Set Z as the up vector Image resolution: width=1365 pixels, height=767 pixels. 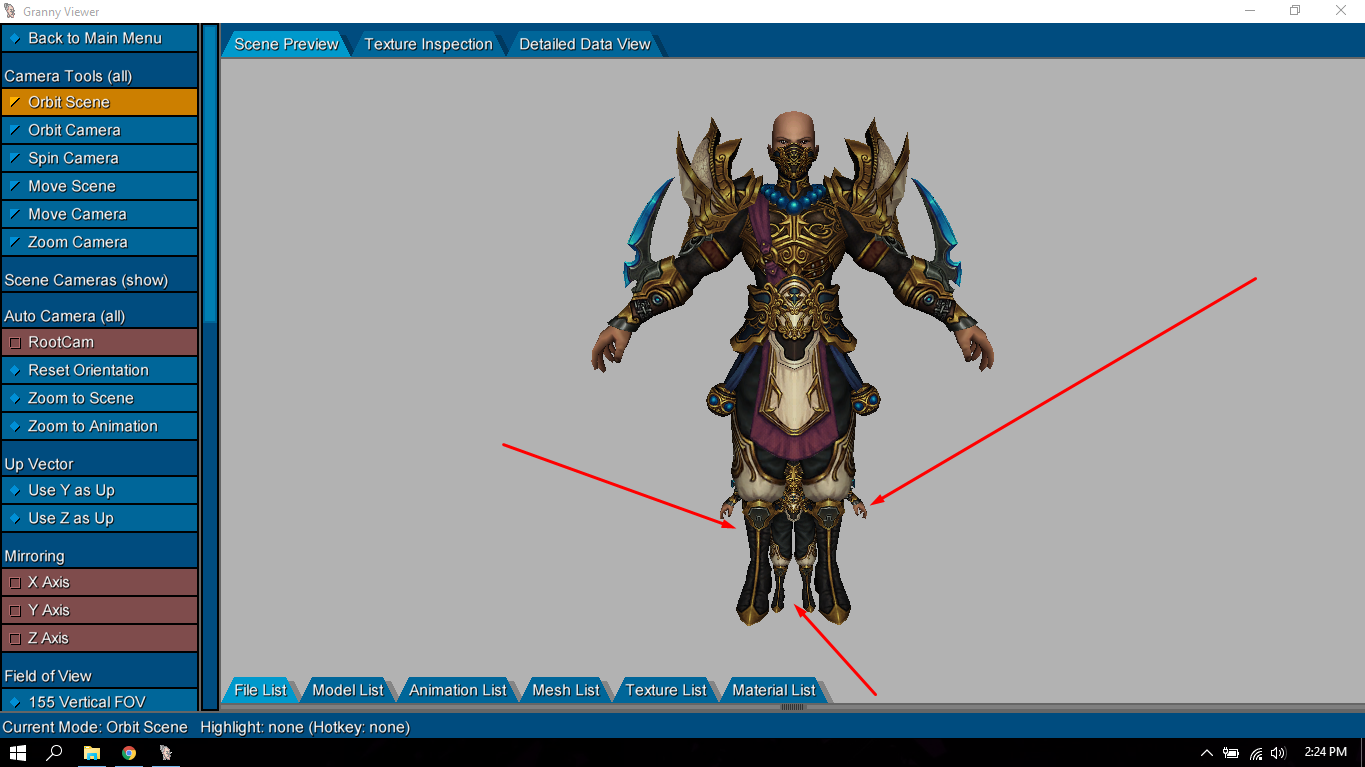[99, 518]
